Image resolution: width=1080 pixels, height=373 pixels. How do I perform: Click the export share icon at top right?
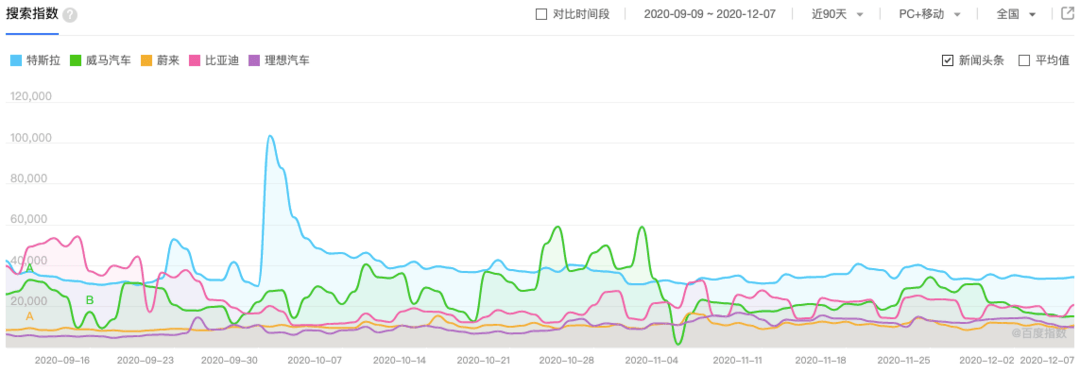pos(1067,14)
